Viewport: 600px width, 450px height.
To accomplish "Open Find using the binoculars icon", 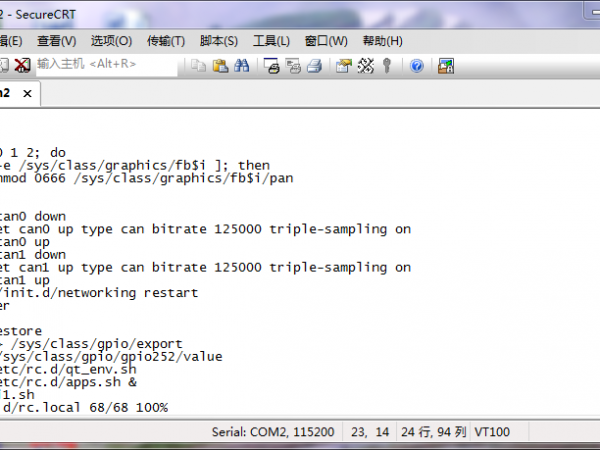I will 241,65.
